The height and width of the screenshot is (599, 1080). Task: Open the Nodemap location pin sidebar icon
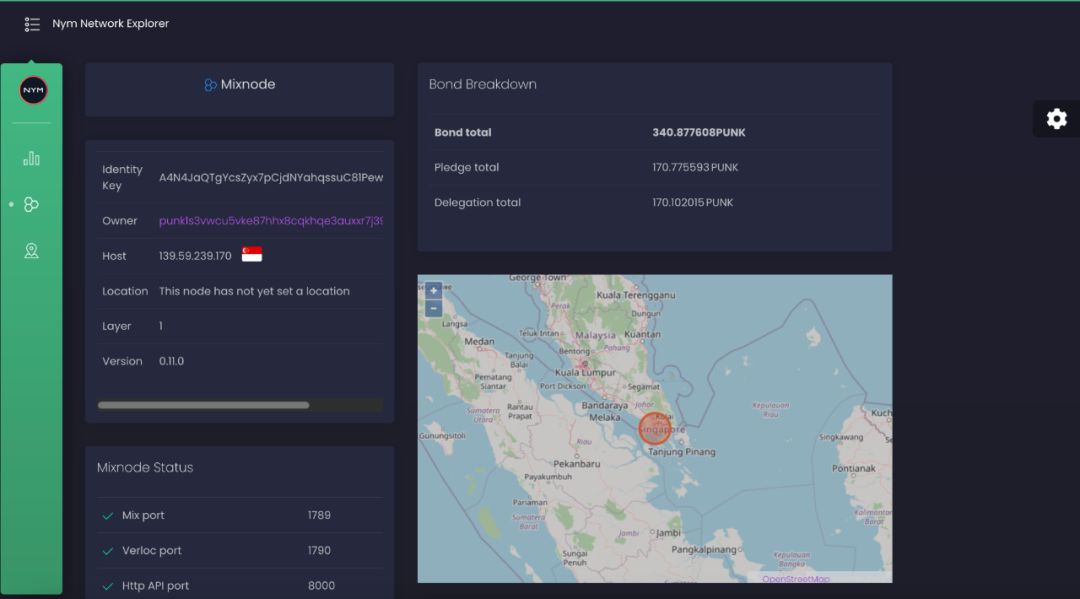pyautogui.click(x=32, y=251)
